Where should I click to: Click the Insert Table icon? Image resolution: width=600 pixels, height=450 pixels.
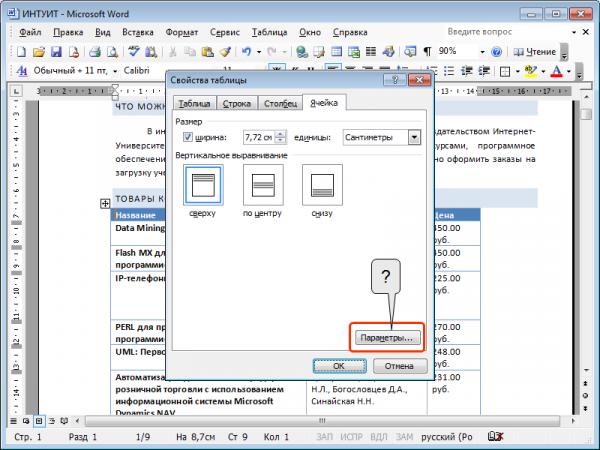point(336,52)
